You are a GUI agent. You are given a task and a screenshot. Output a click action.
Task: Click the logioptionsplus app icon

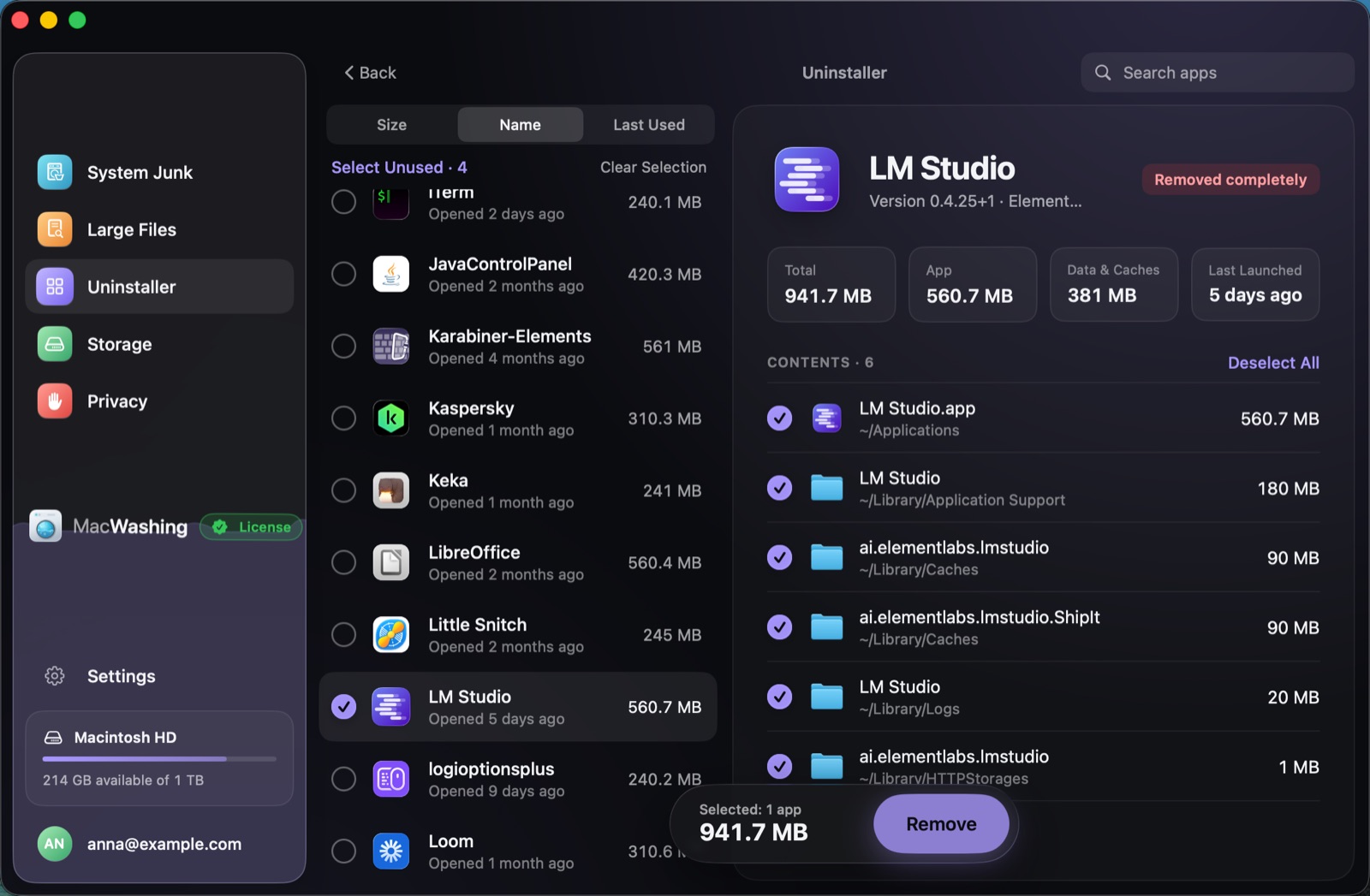[391, 779]
